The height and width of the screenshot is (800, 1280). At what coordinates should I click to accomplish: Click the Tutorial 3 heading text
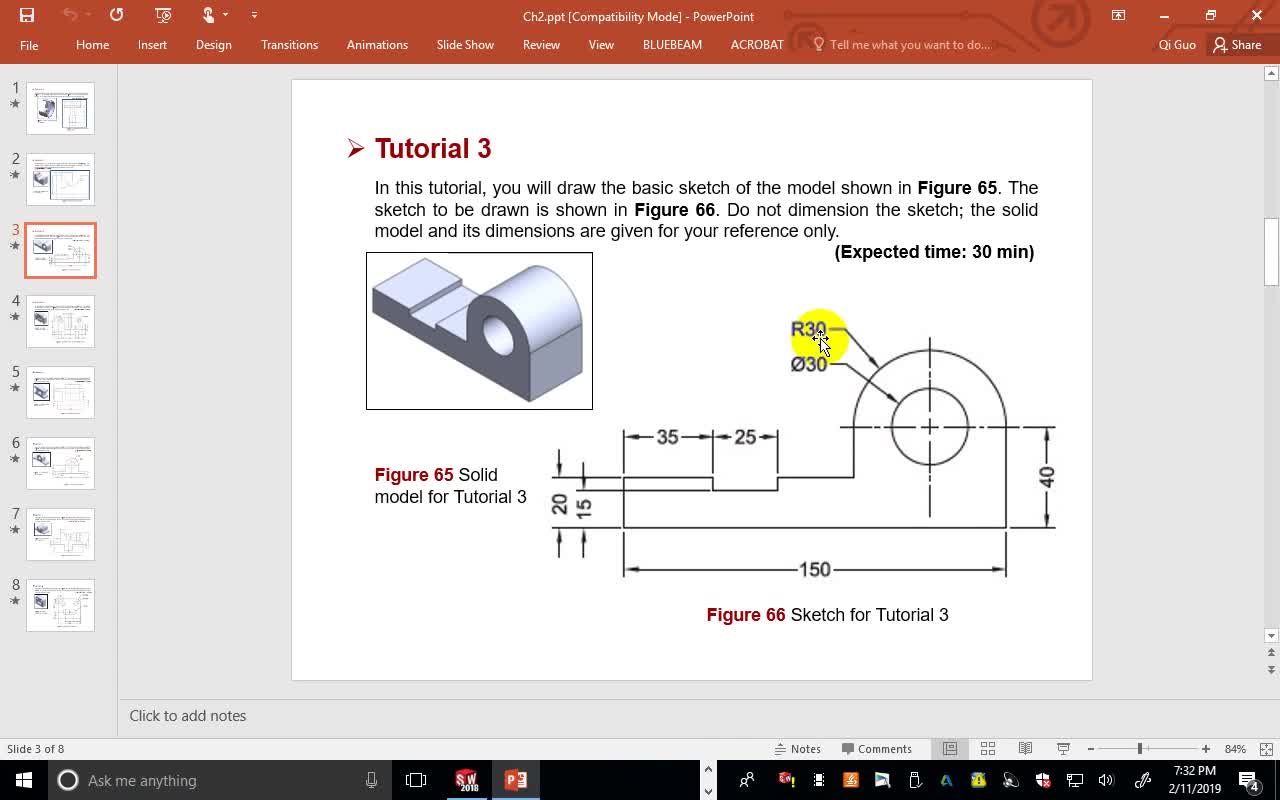433,148
